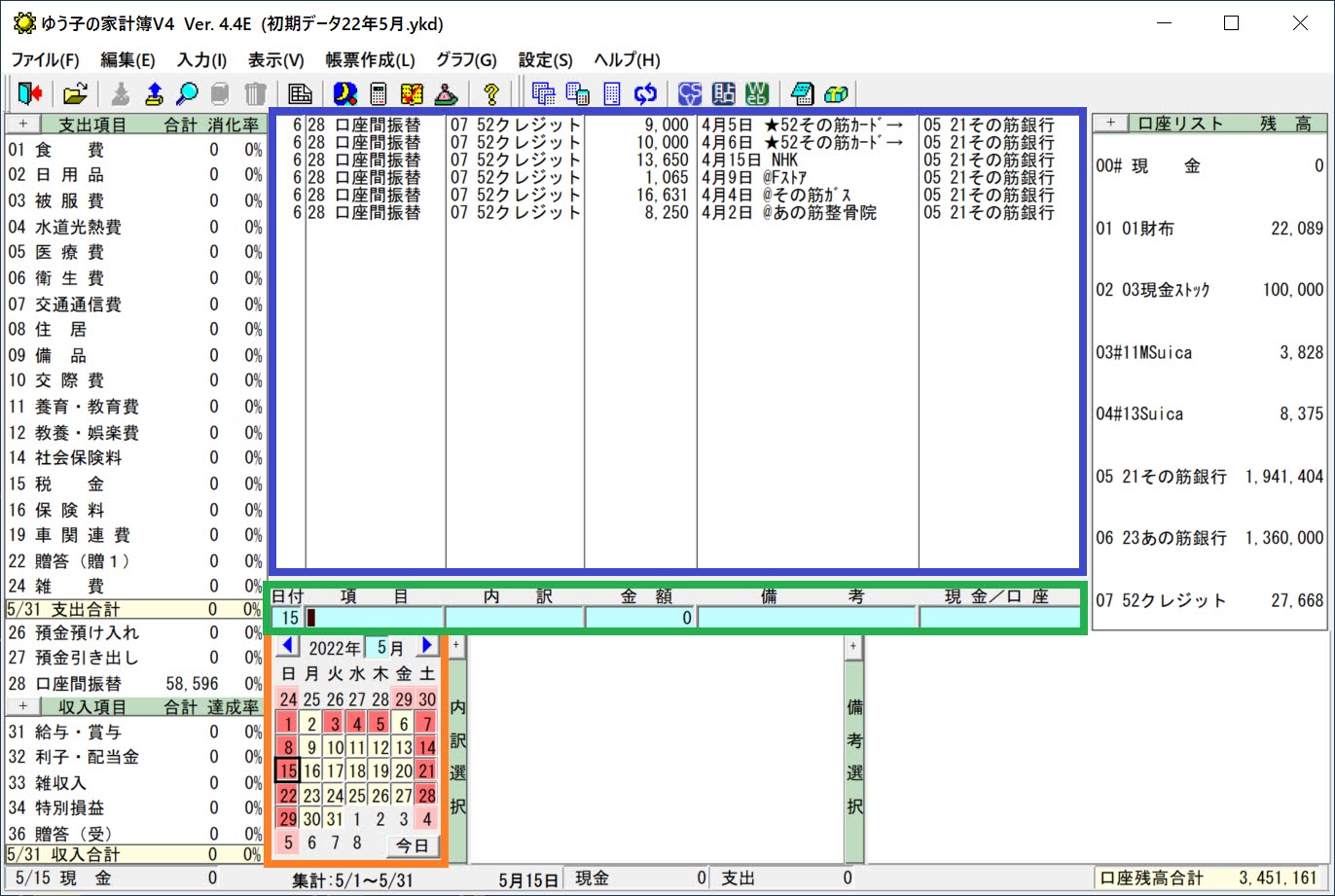Select the 02 03現金ストック account

(x=1209, y=290)
